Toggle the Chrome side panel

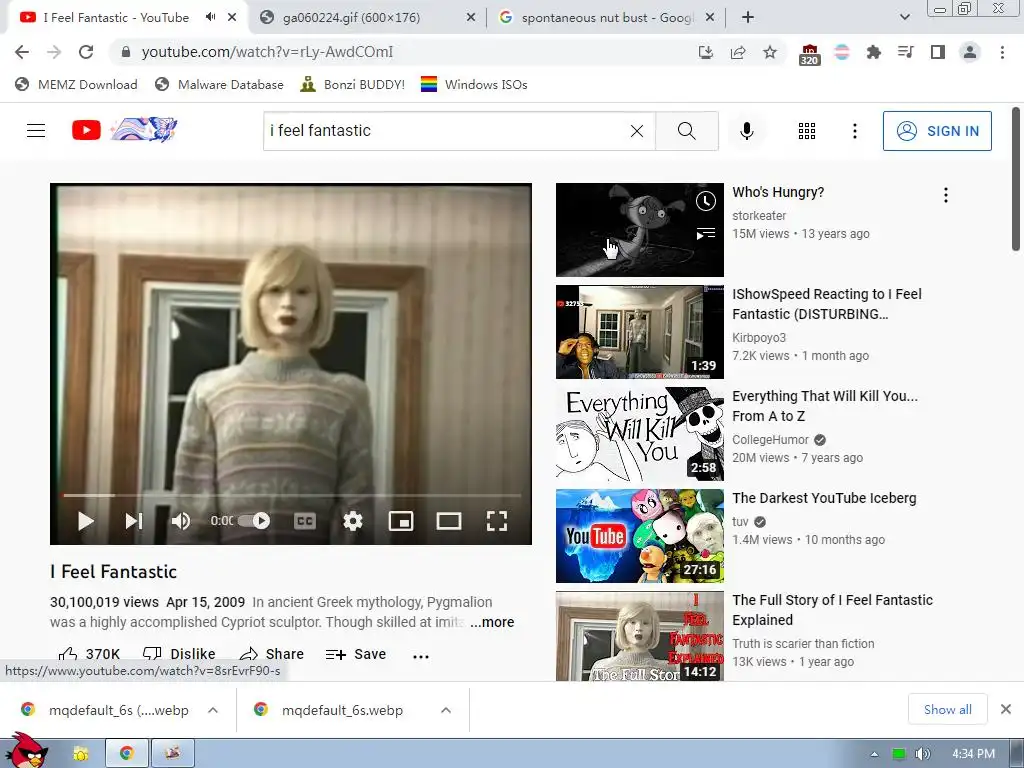coord(937,52)
